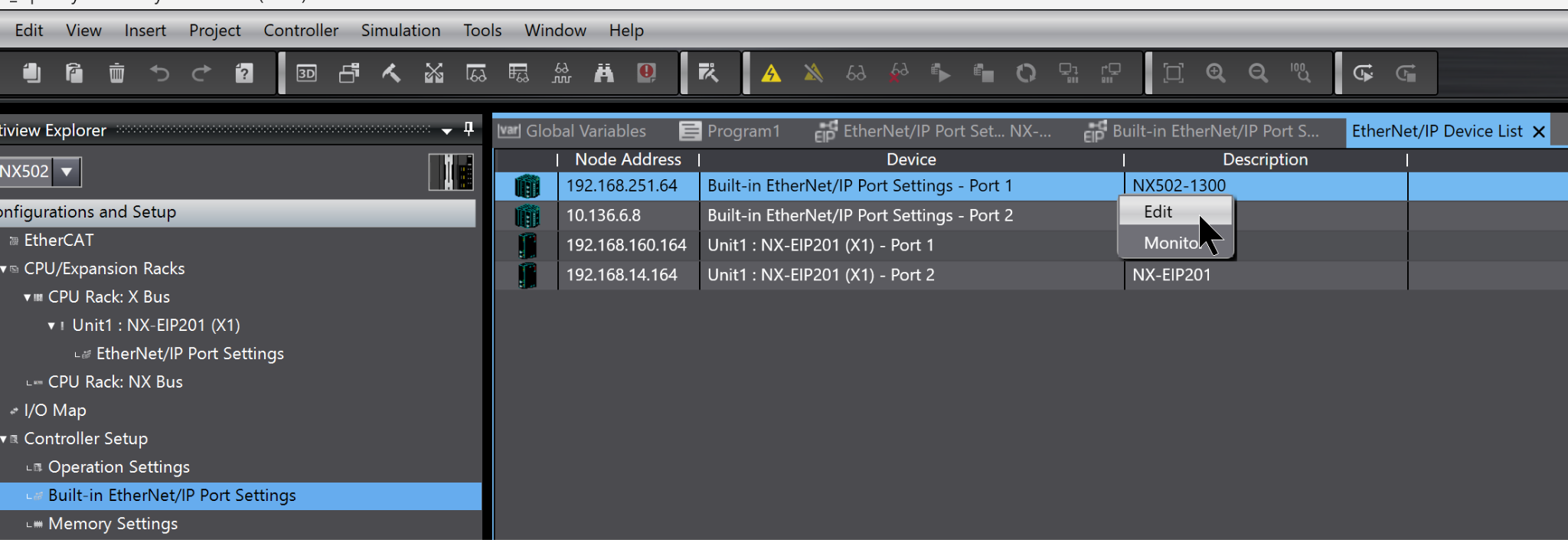Close the EtherNet/IP Device List tab
The width and height of the screenshot is (1568, 540).
click(x=1539, y=132)
